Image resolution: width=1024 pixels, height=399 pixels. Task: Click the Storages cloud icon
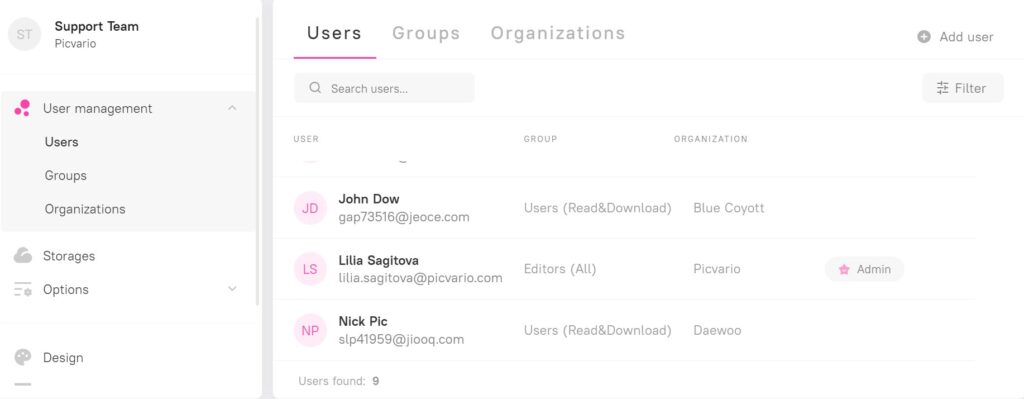(23, 256)
